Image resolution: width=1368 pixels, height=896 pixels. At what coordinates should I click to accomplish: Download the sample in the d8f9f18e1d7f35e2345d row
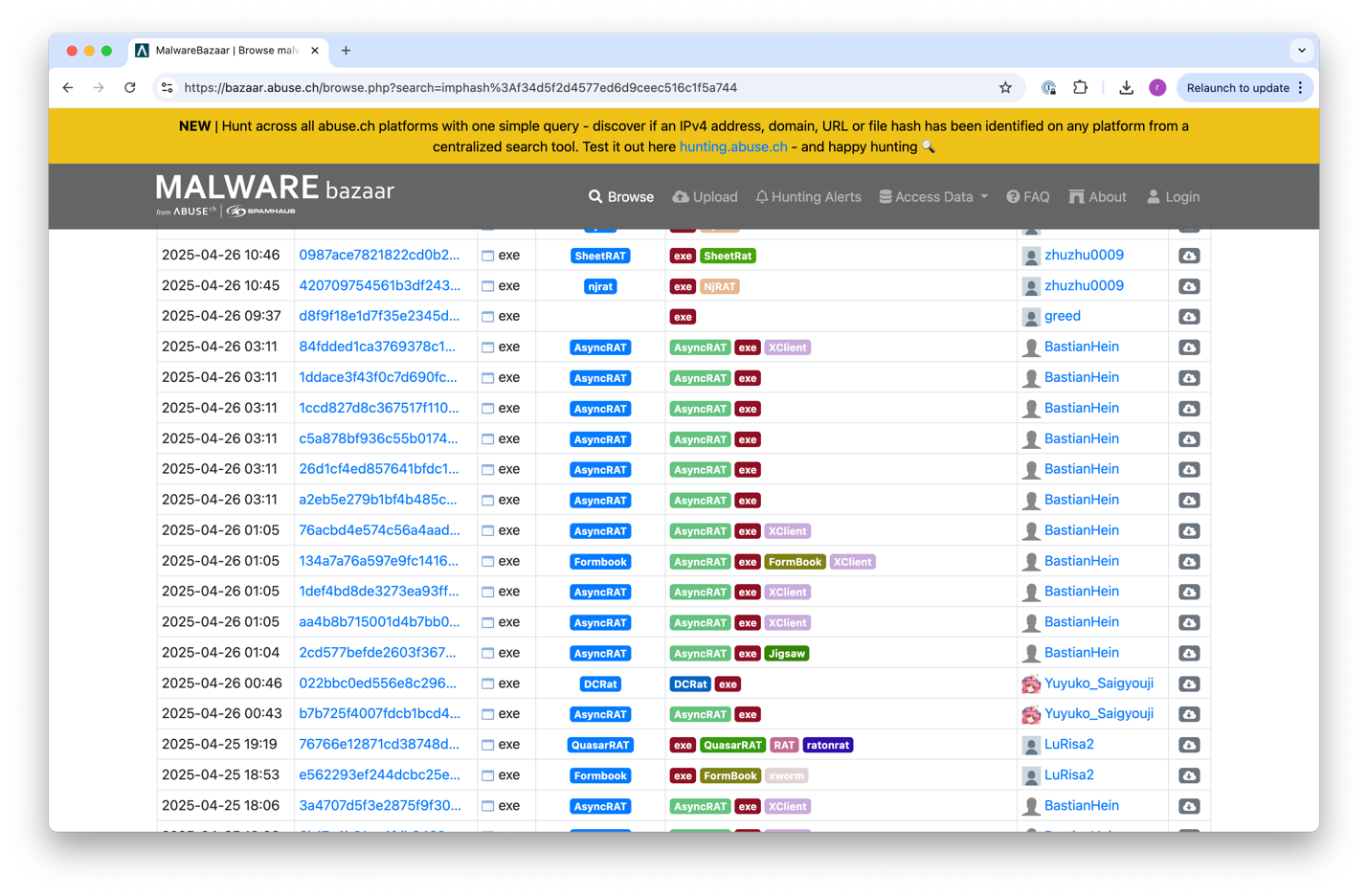[x=1189, y=317]
